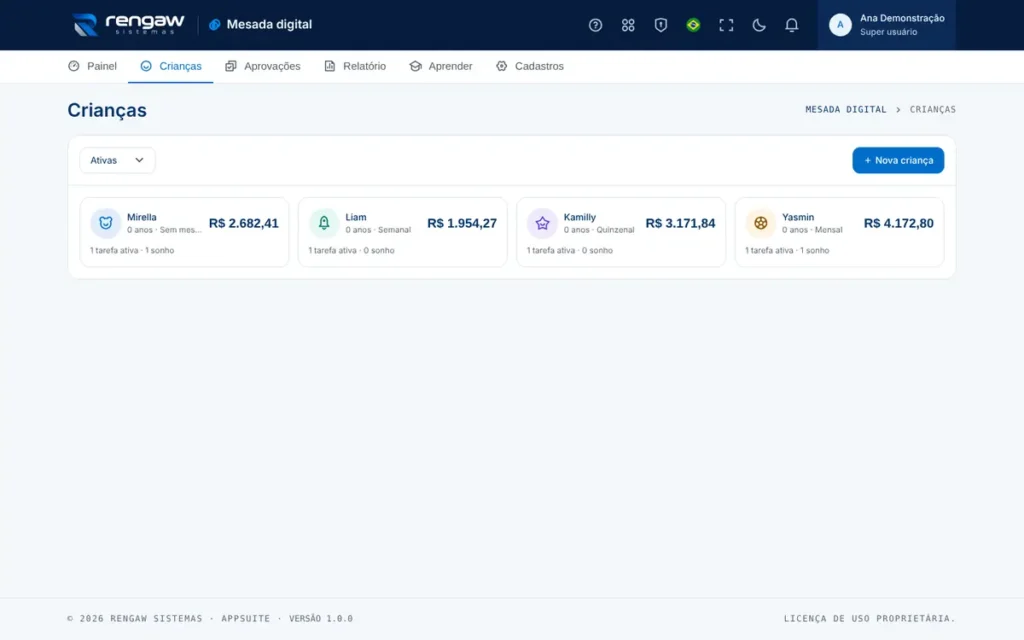Open the Aprender tab
Image resolution: width=1024 pixels, height=640 pixels.
tap(441, 66)
